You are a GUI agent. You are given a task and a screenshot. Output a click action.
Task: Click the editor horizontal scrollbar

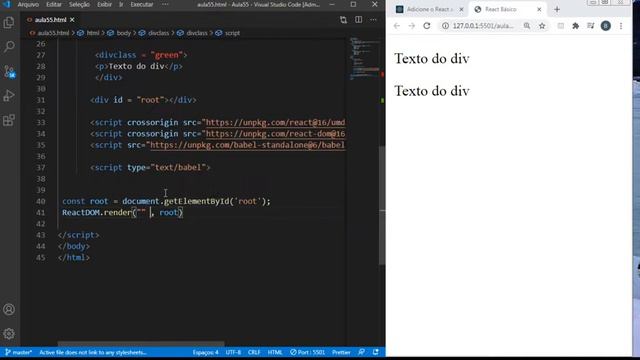point(141,344)
